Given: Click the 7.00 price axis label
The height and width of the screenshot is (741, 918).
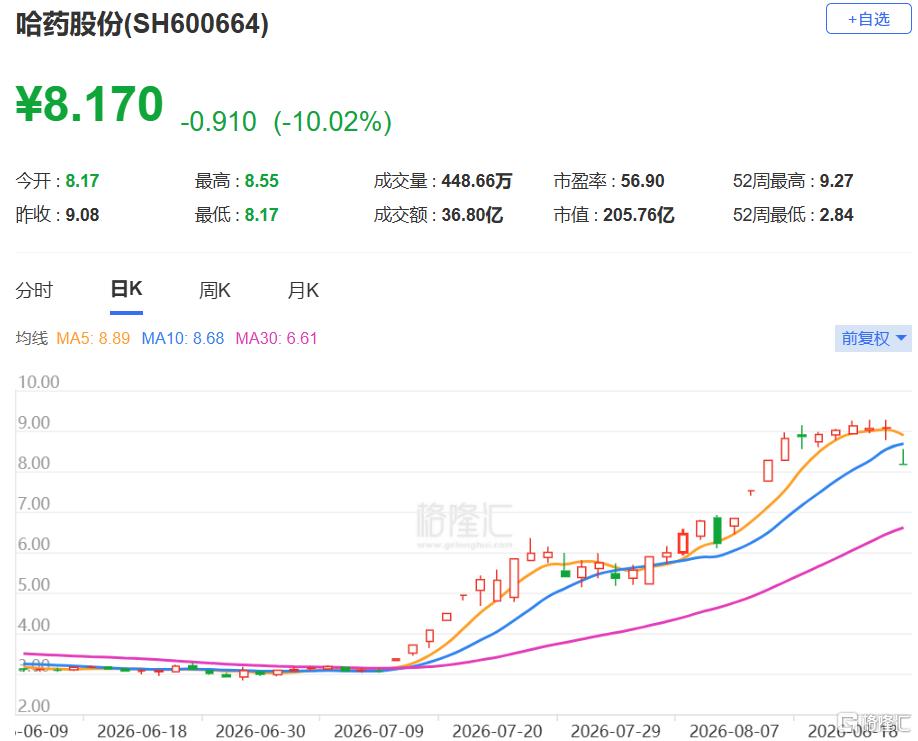Looking at the screenshot, I should click(x=34, y=503).
